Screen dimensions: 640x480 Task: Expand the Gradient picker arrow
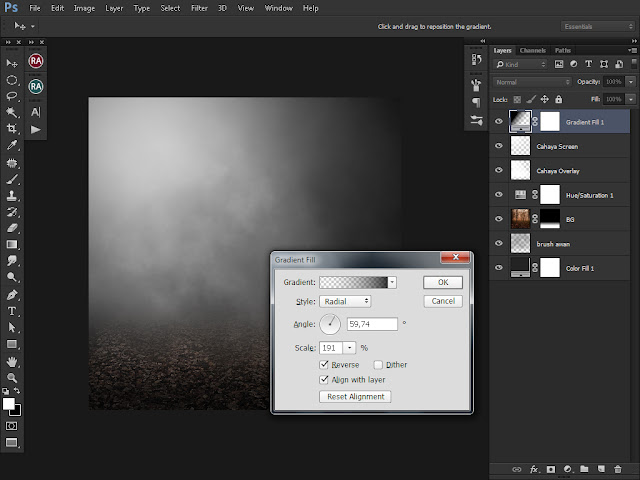click(392, 282)
